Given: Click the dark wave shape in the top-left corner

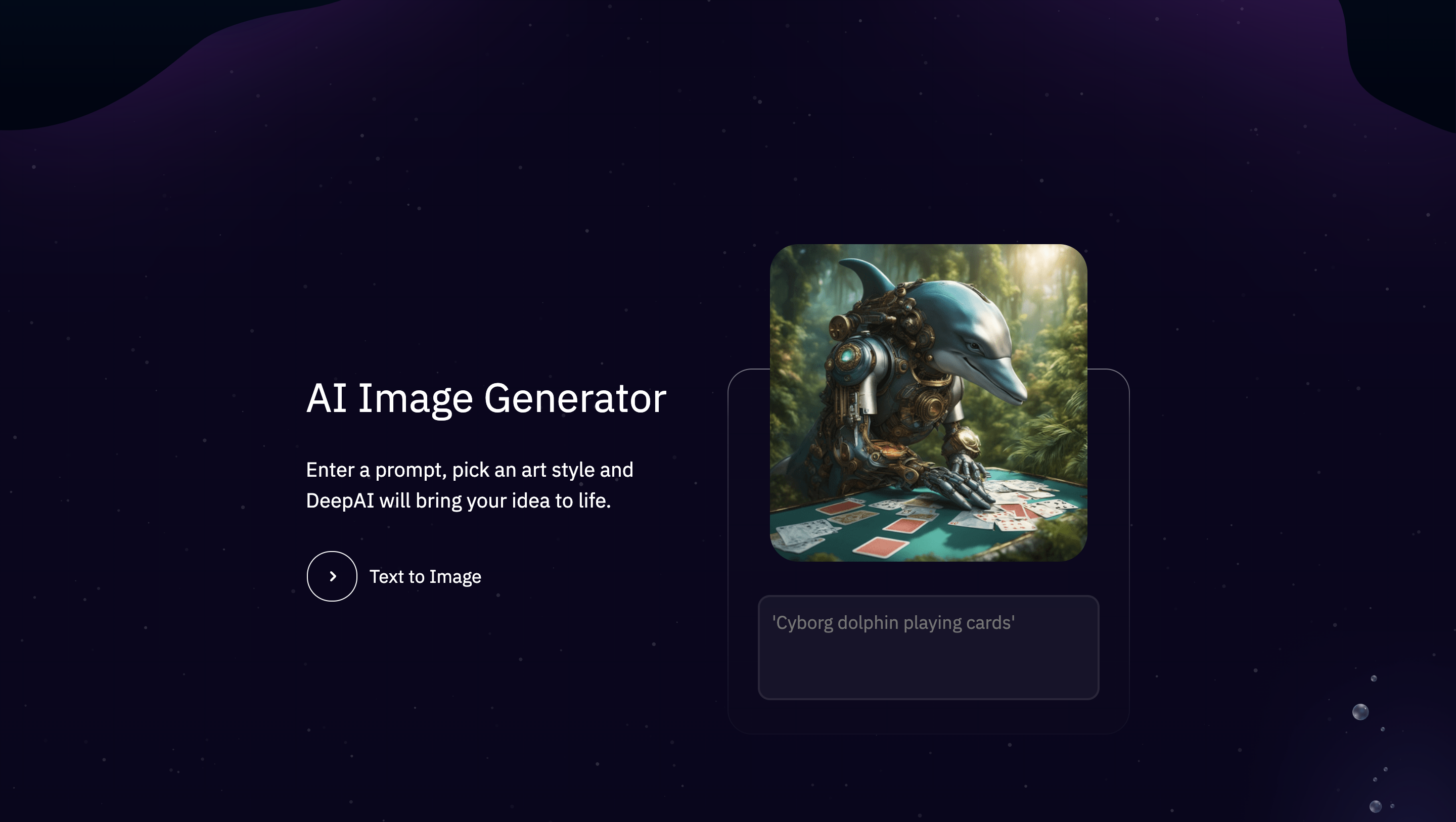Looking at the screenshot, I should [x=85, y=51].
